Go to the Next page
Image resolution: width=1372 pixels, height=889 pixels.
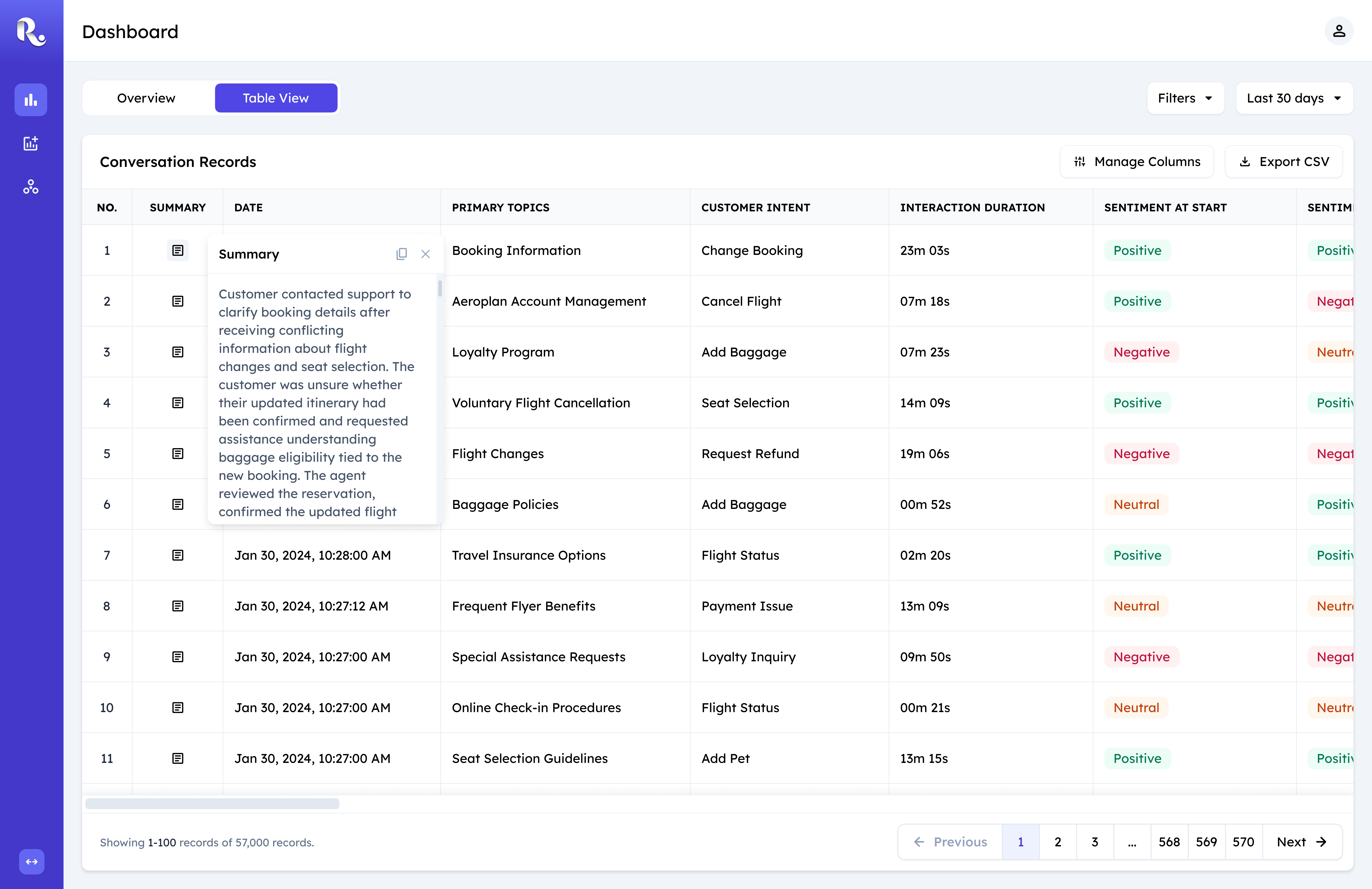[1302, 842]
